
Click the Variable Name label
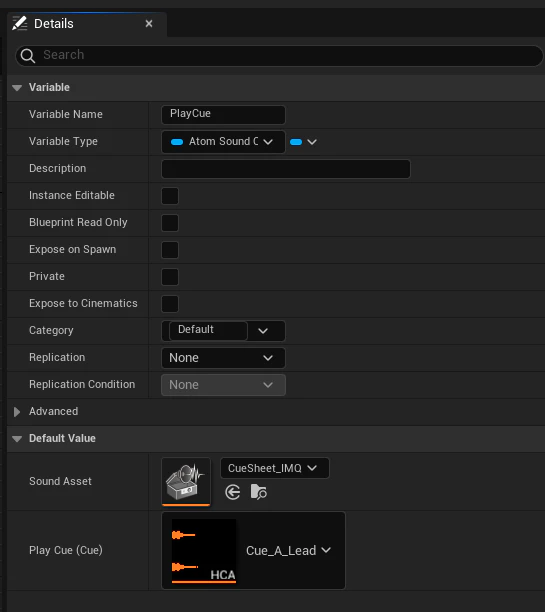pos(66,114)
